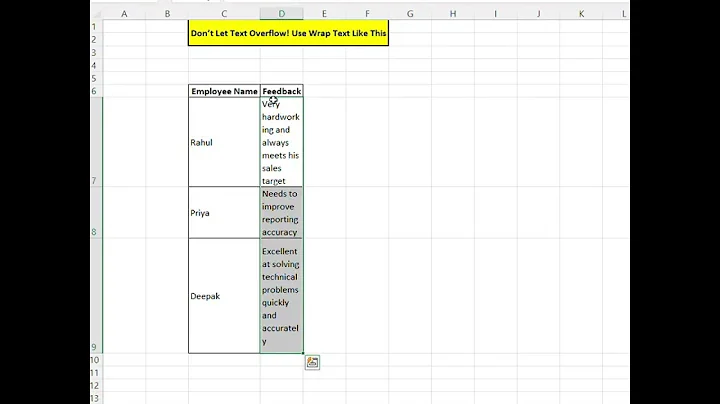Viewport: 720px width, 404px height.
Task: Select row 1 header
Action: pyautogui.click(x=96, y=27)
